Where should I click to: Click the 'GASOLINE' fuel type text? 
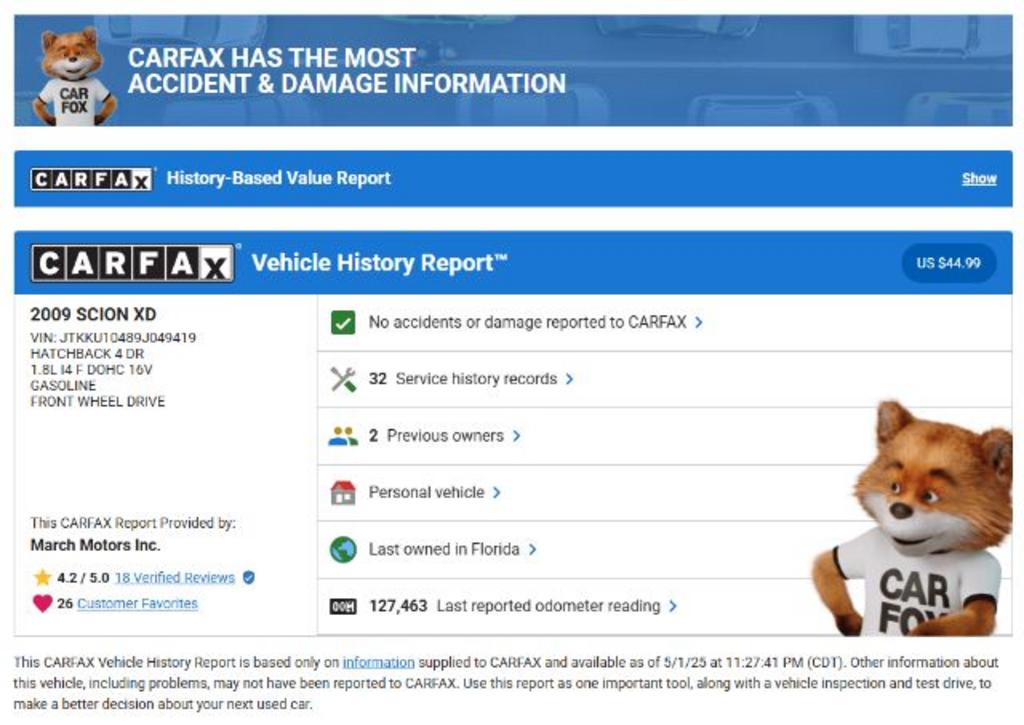[63, 386]
